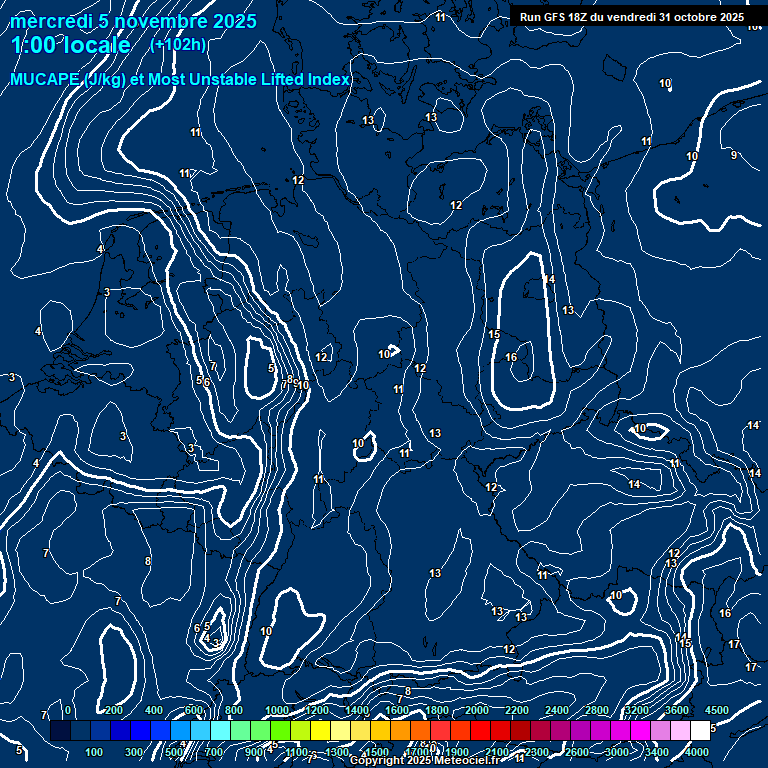
Task: Click the MUCAPE Most Unstable Lifted Index title
Action: (x=180, y=79)
